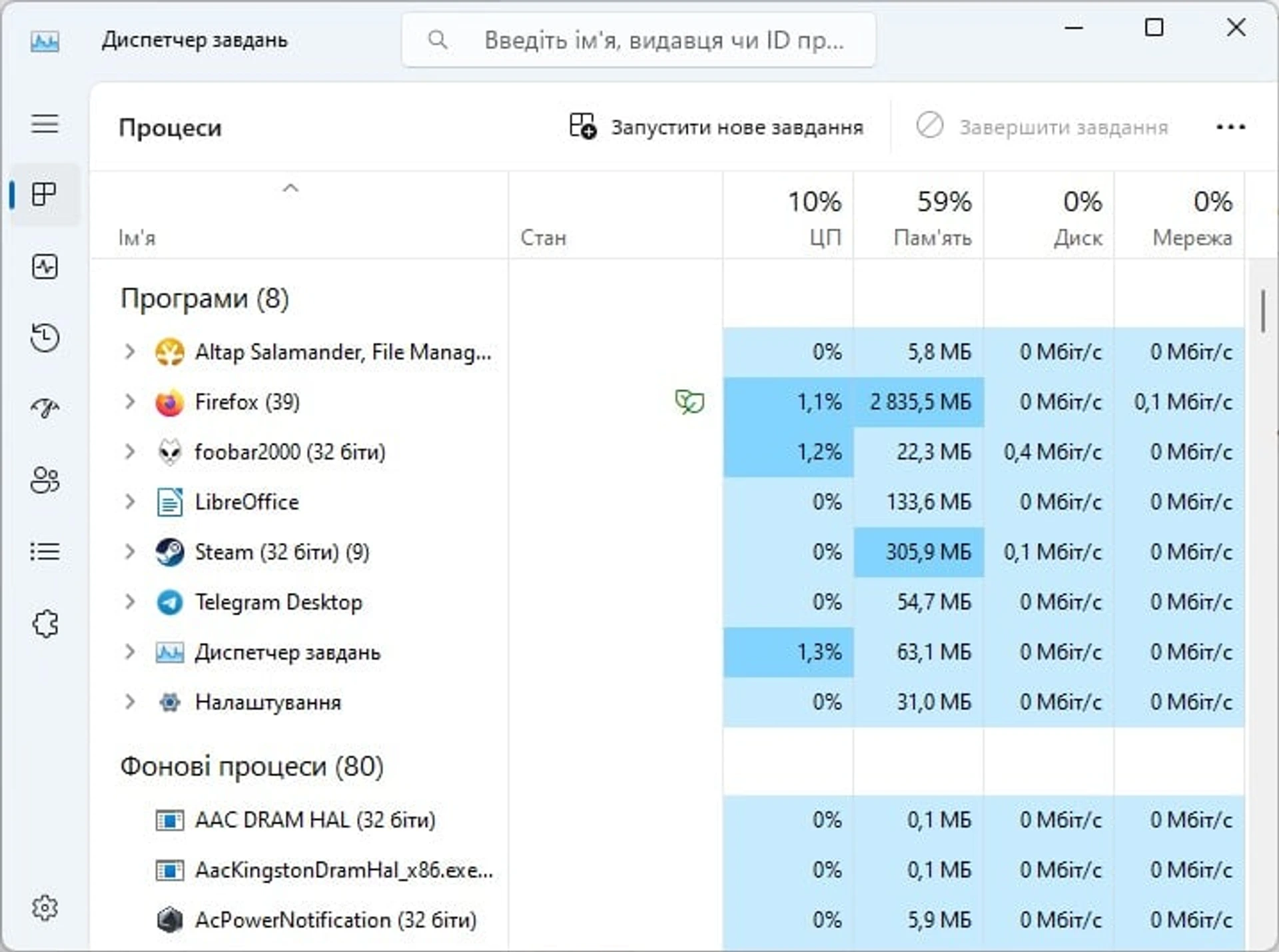Click the Altap Salamander app icon
1279x952 pixels.
coord(169,352)
